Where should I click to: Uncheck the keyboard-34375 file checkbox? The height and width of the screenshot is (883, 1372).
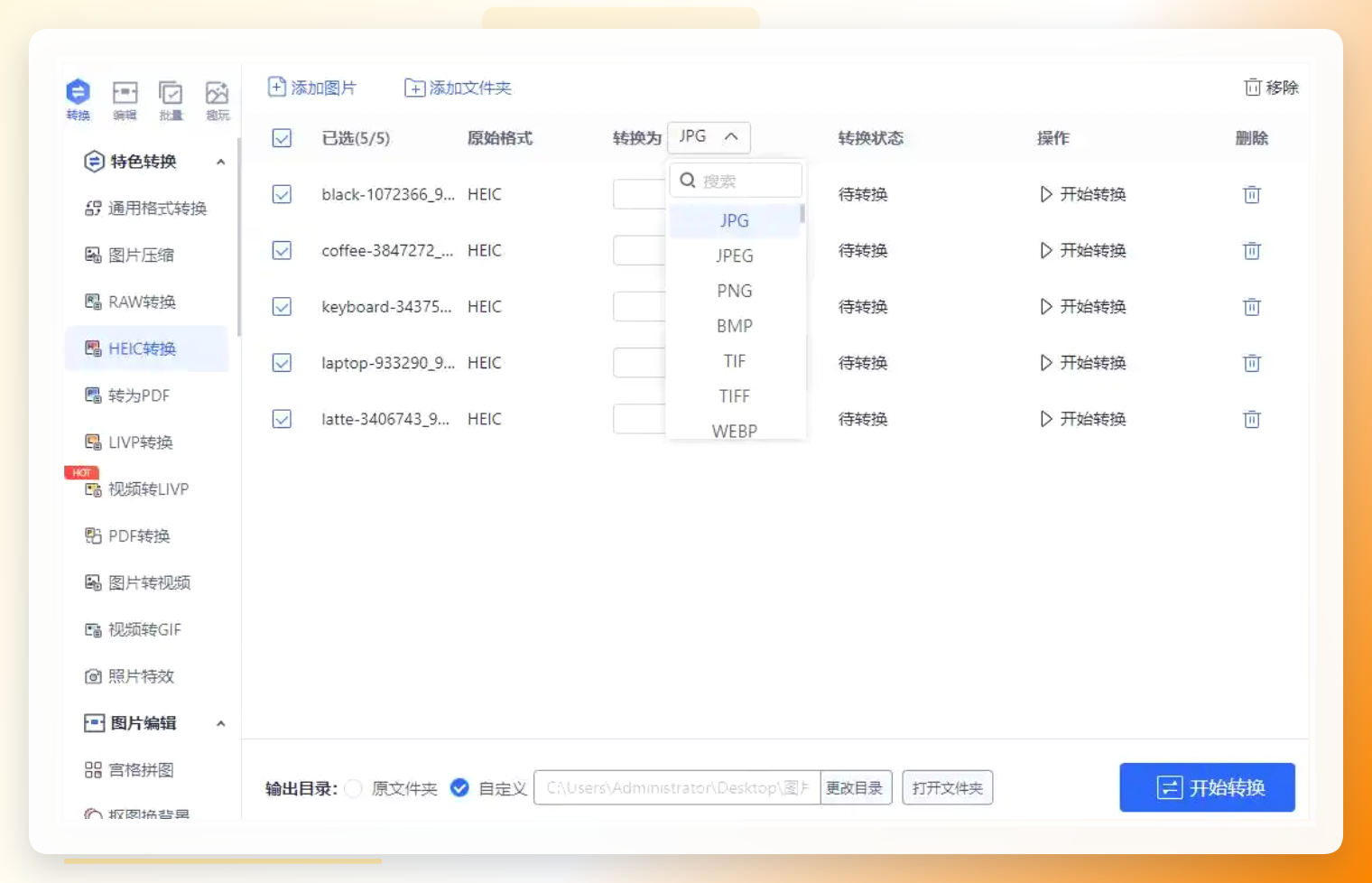point(282,306)
